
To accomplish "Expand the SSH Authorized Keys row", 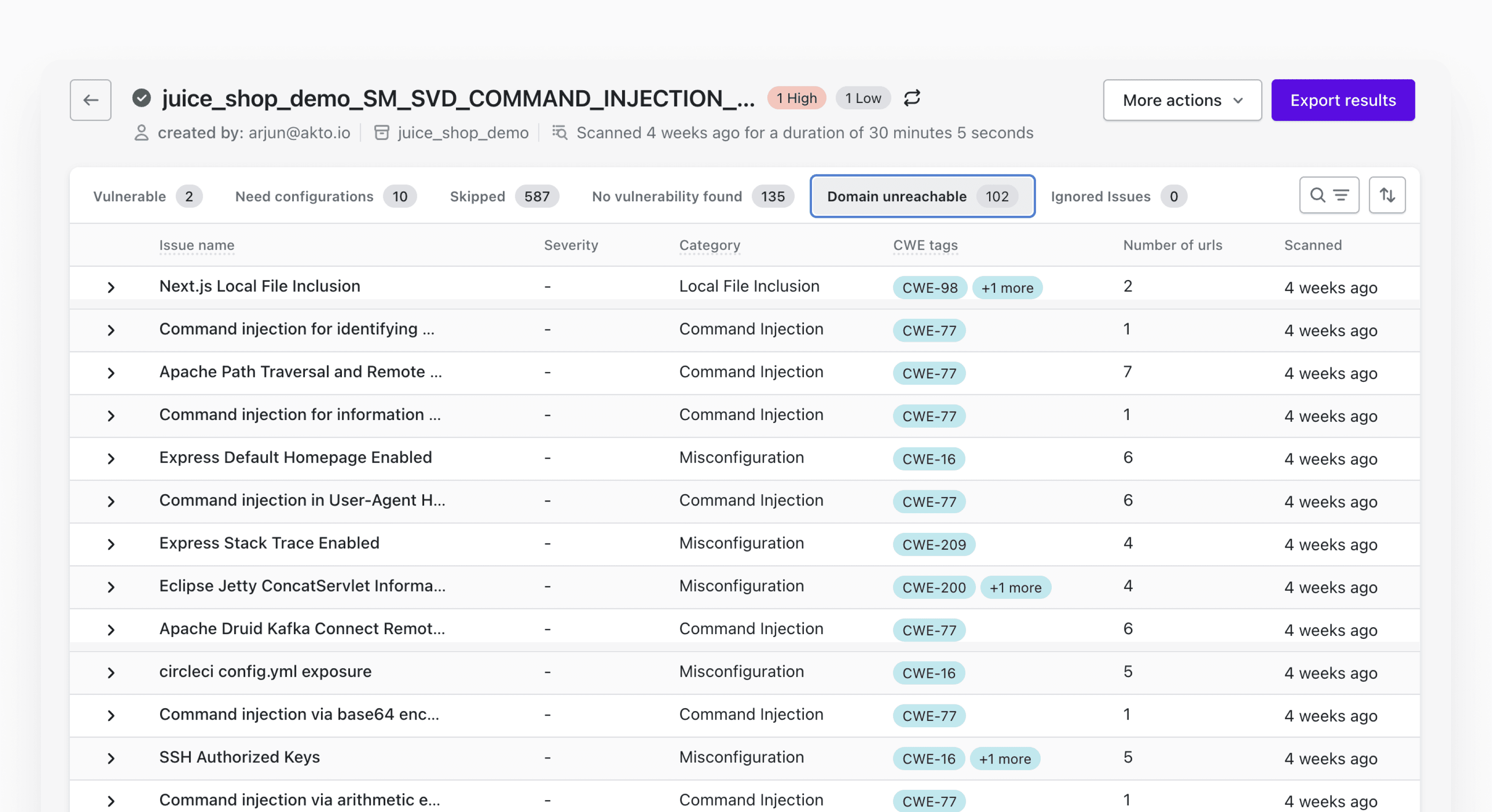I will [111, 758].
